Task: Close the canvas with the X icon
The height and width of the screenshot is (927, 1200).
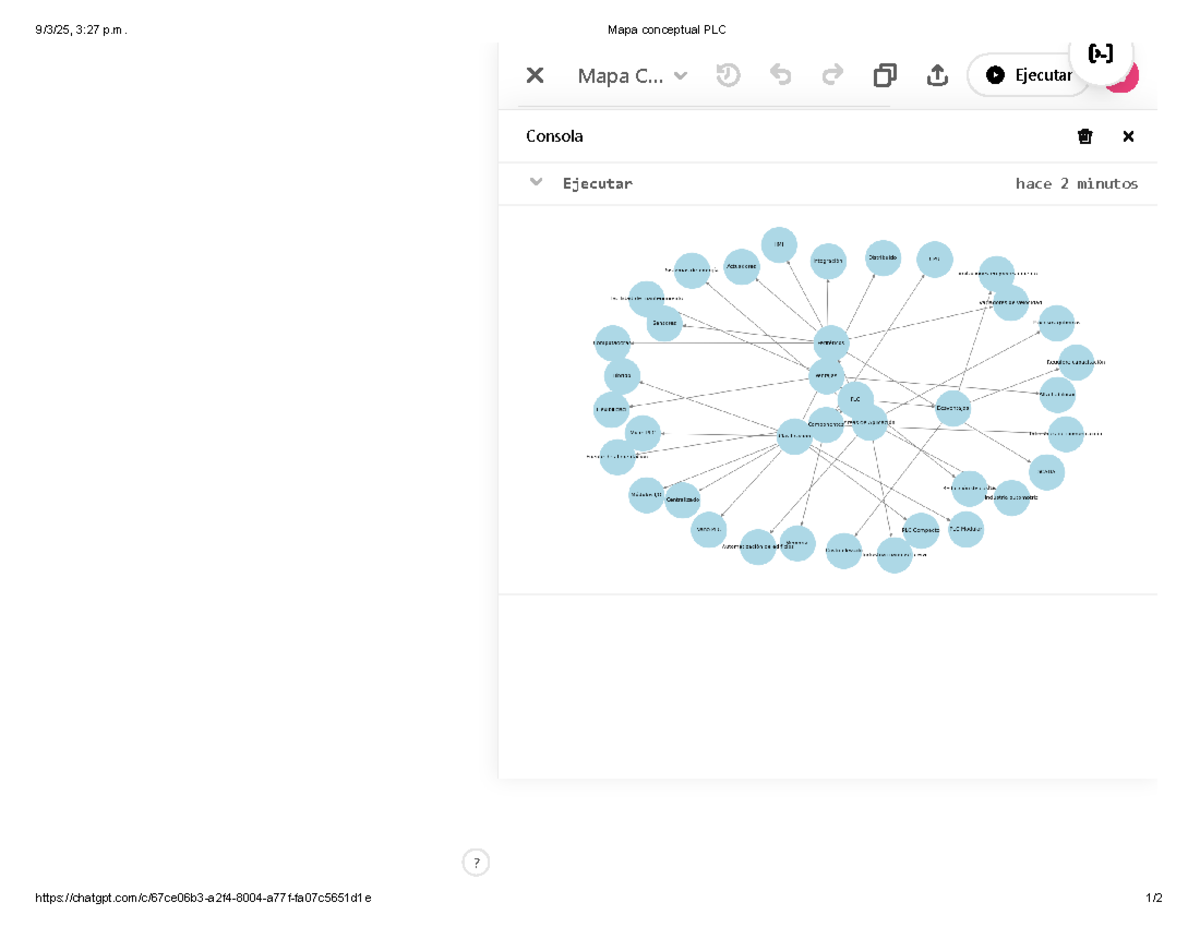Action: pos(535,75)
